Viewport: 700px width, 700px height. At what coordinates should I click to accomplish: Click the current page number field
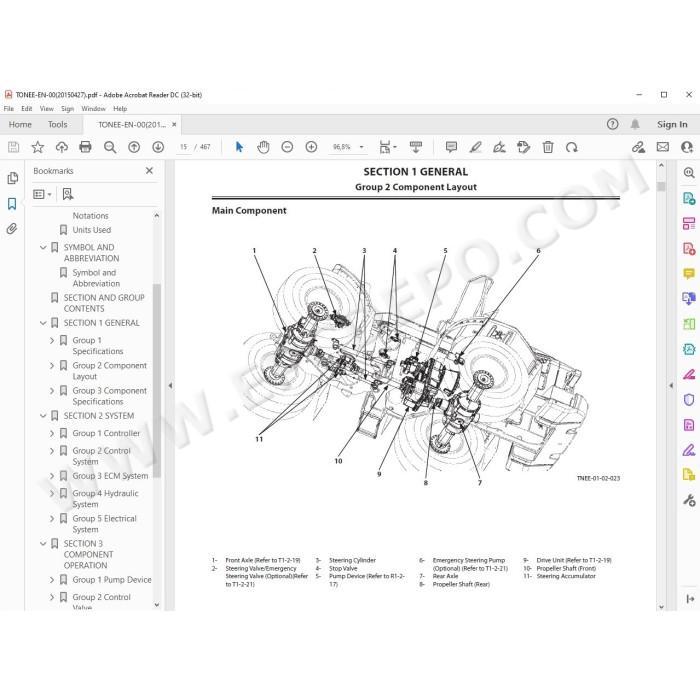[x=183, y=147]
